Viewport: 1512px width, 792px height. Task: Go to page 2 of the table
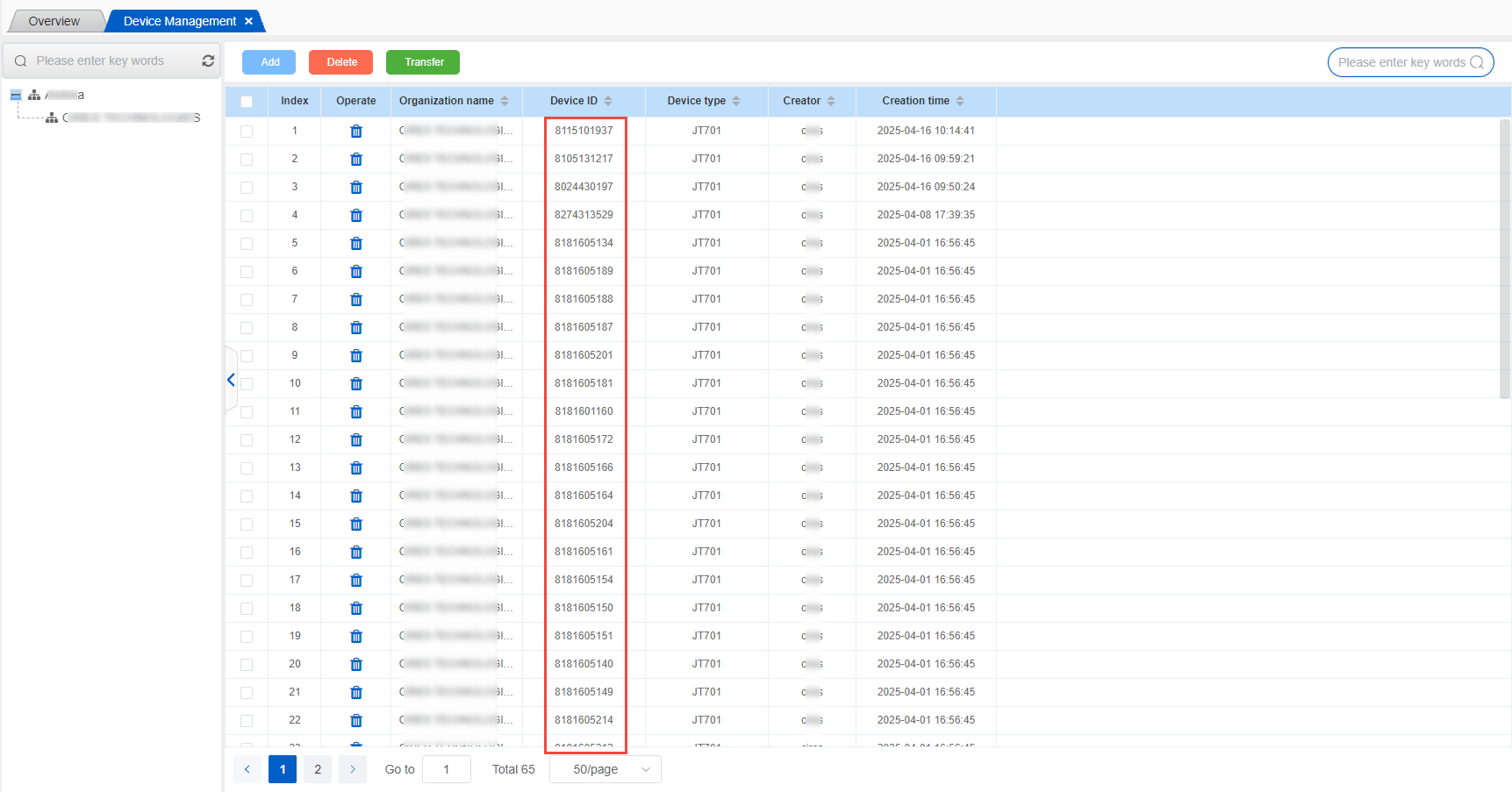318,769
